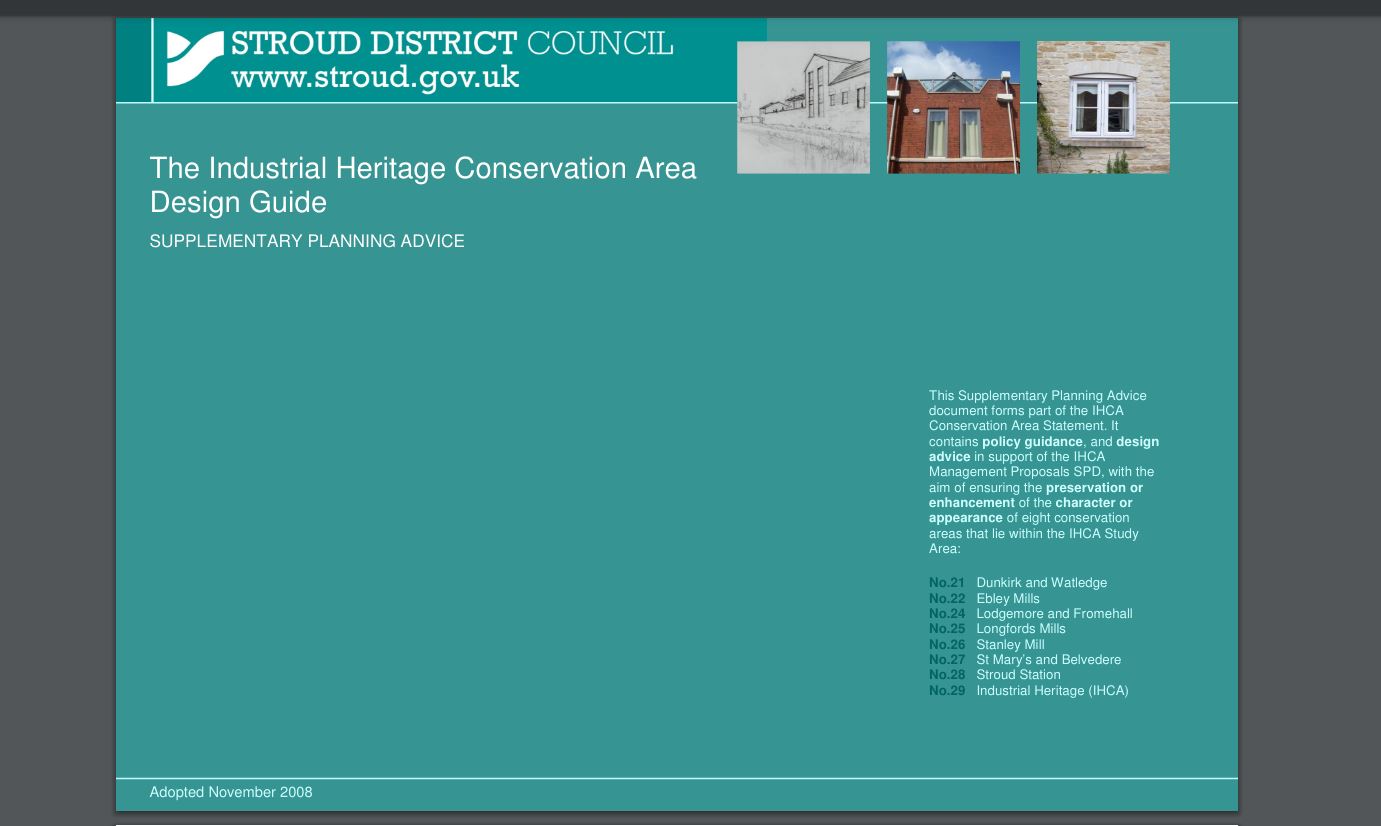1381x826 pixels.
Task: Select No.21 Dunkirk and Watledge entry
Action: click(1040, 583)
